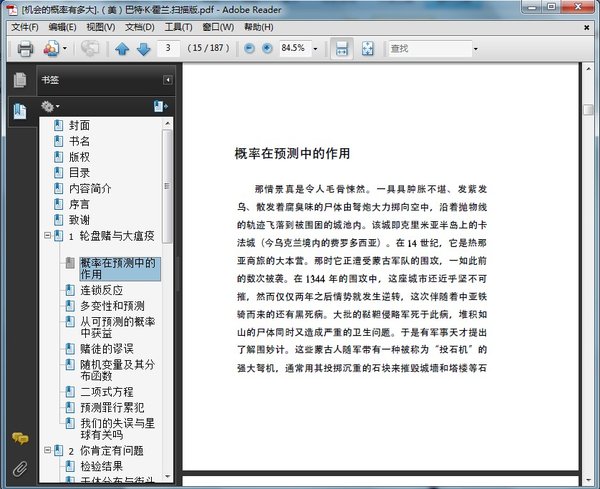Click bookmarks list scroll down arrow
Image resolution: width=600 pixels, height=489 pixels.
[x=167, y=476]
